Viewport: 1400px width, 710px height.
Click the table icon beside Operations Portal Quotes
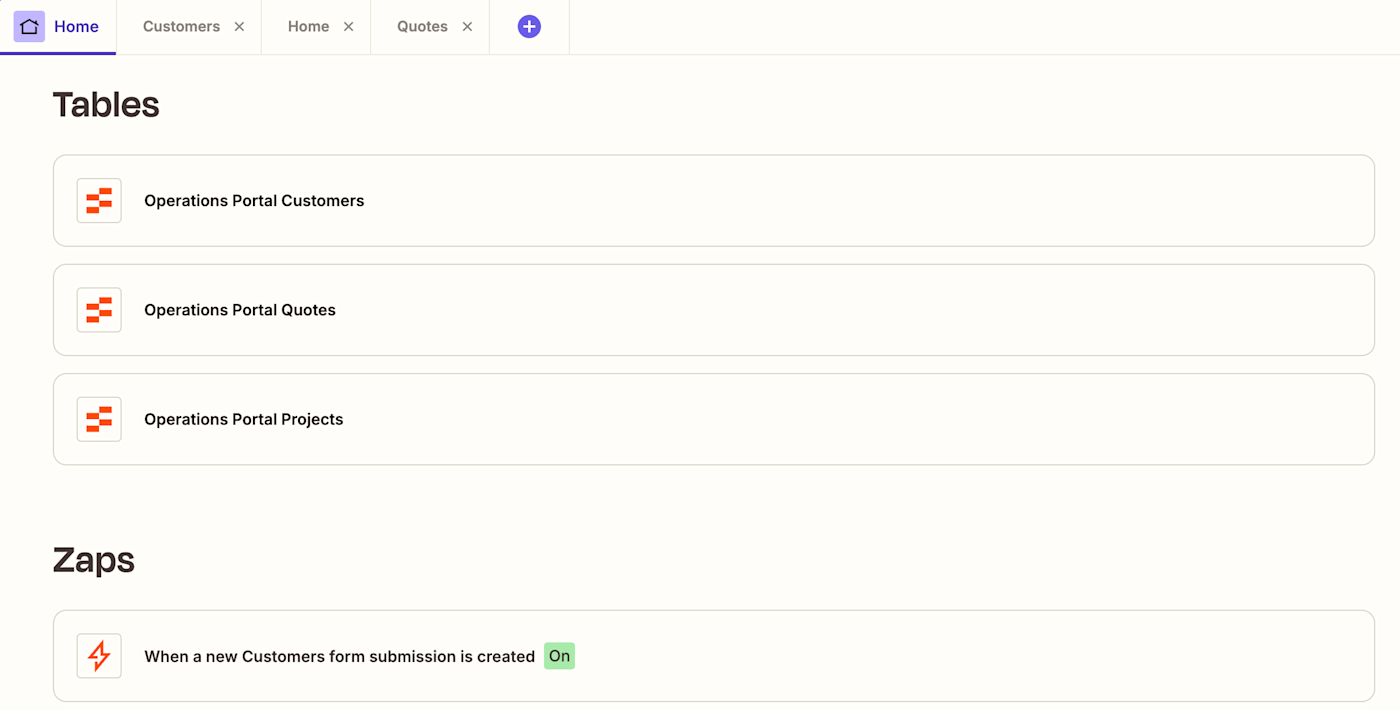click(99, 310)
